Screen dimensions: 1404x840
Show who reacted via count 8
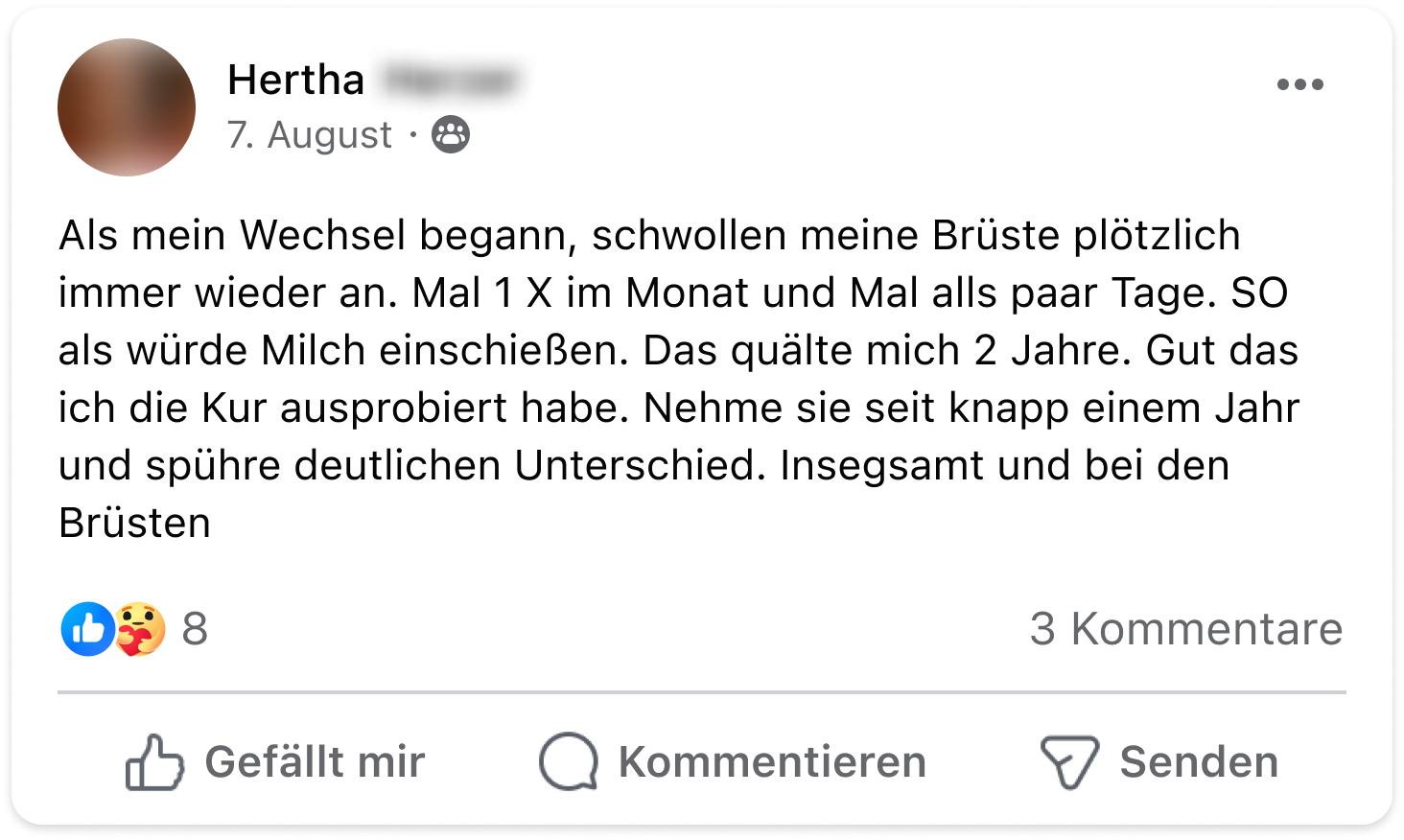coord(195,629)
